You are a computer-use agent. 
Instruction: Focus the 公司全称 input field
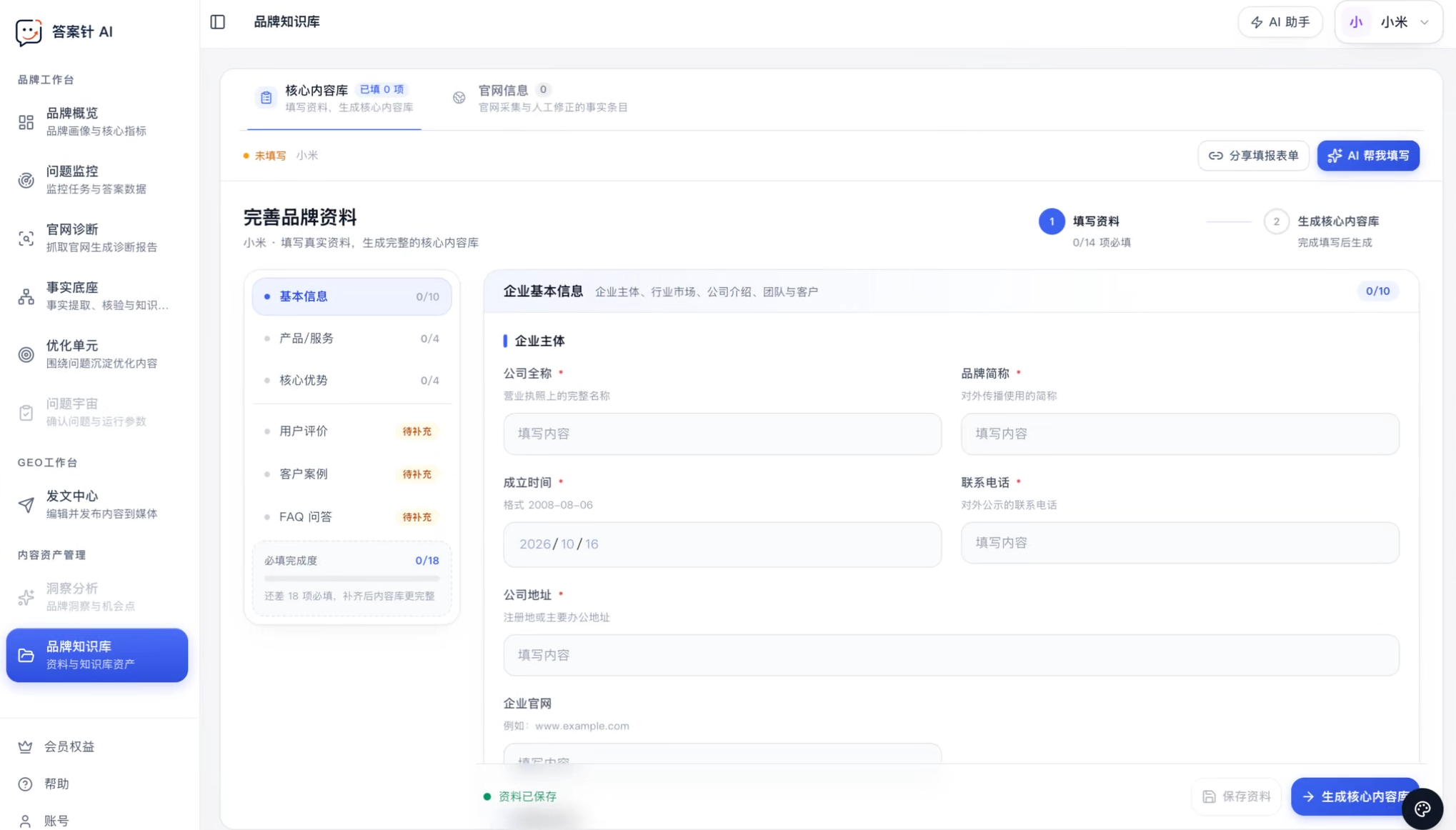click(x=722, y=434)
